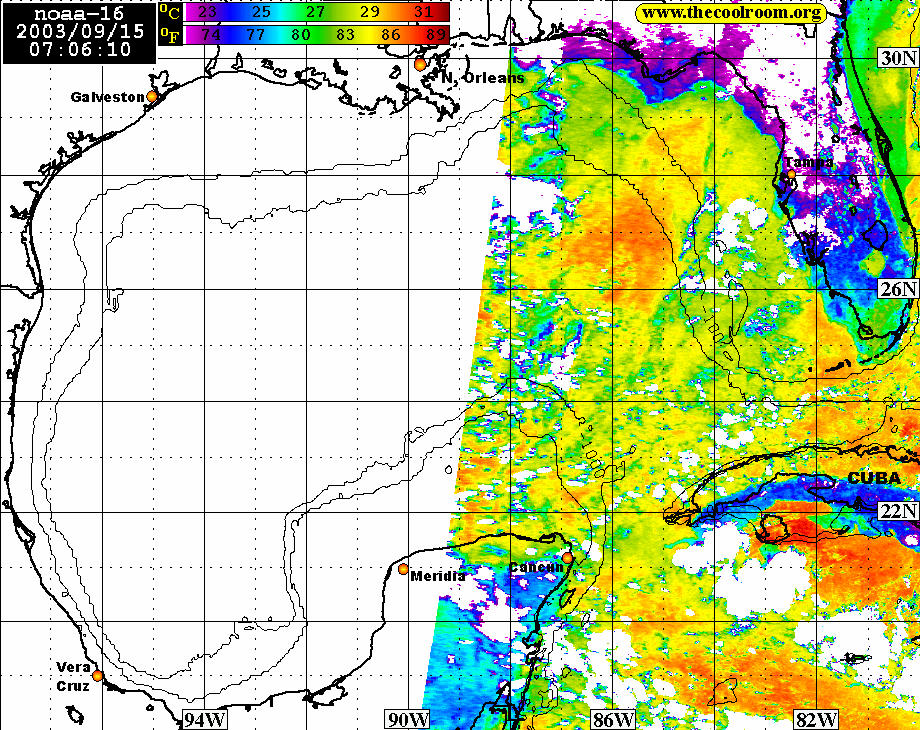Viewport: 920px width, 730px height.
Task: Click the °F unit label
Action: (x=170, y=35)
